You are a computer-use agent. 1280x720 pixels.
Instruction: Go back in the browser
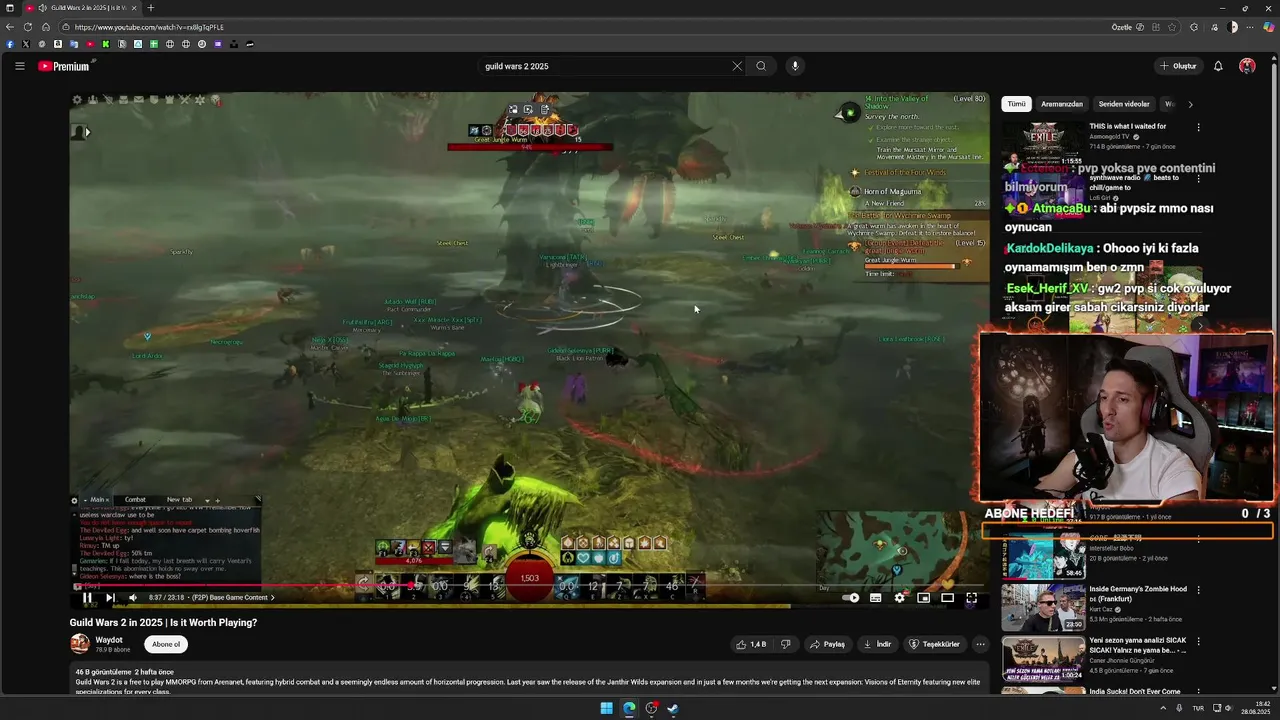(x=10, y=27)
